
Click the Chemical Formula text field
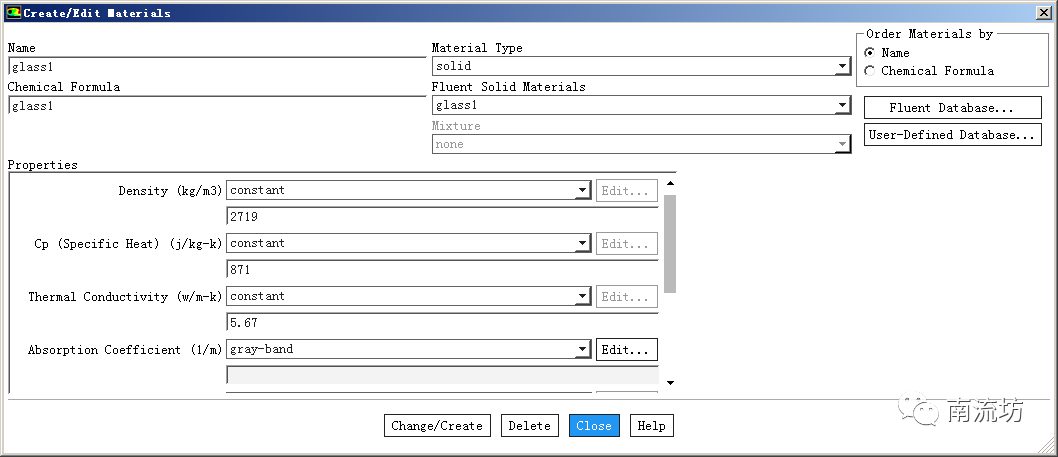coord(216,106)
